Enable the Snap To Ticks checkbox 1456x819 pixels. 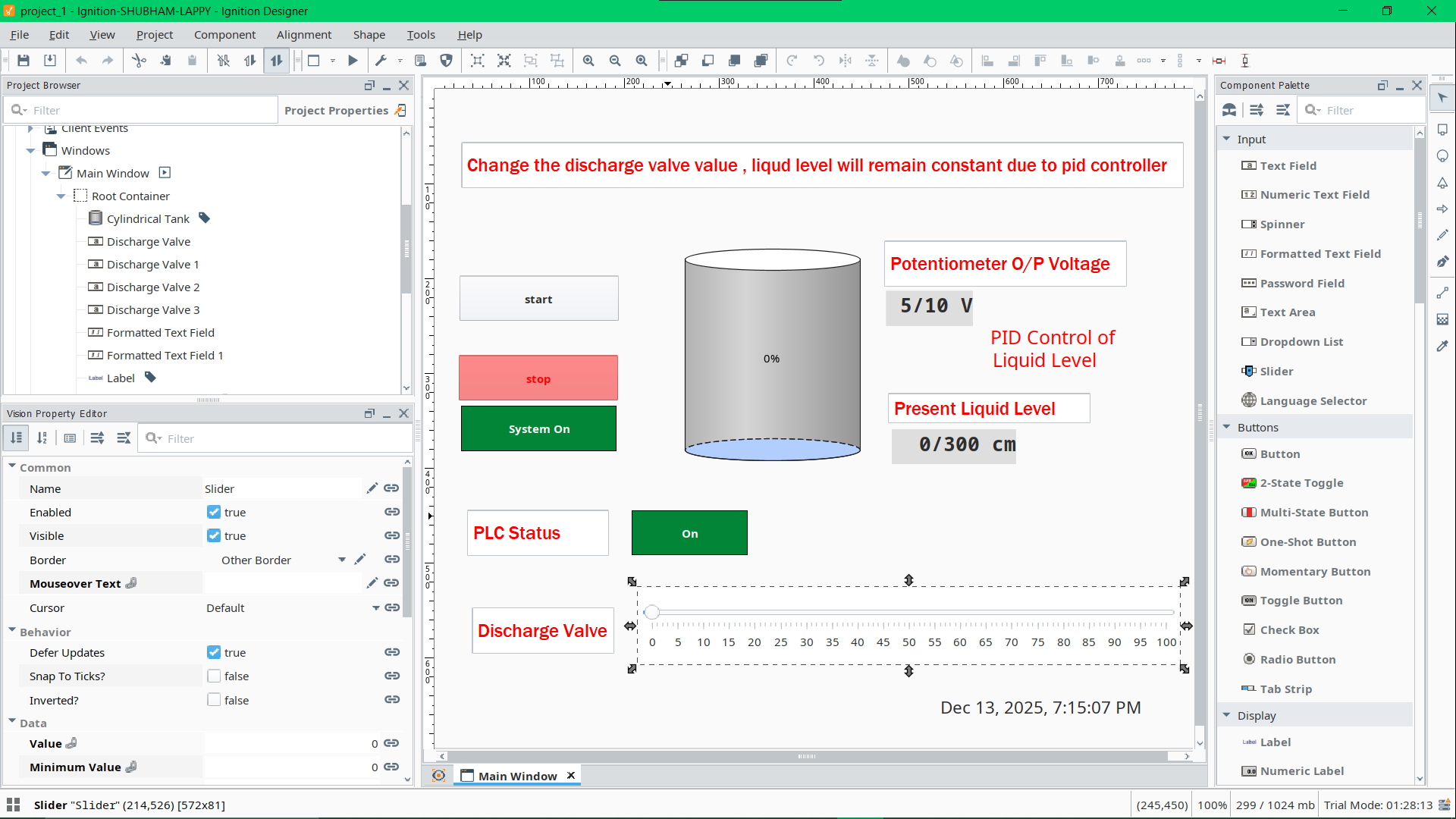214,676
